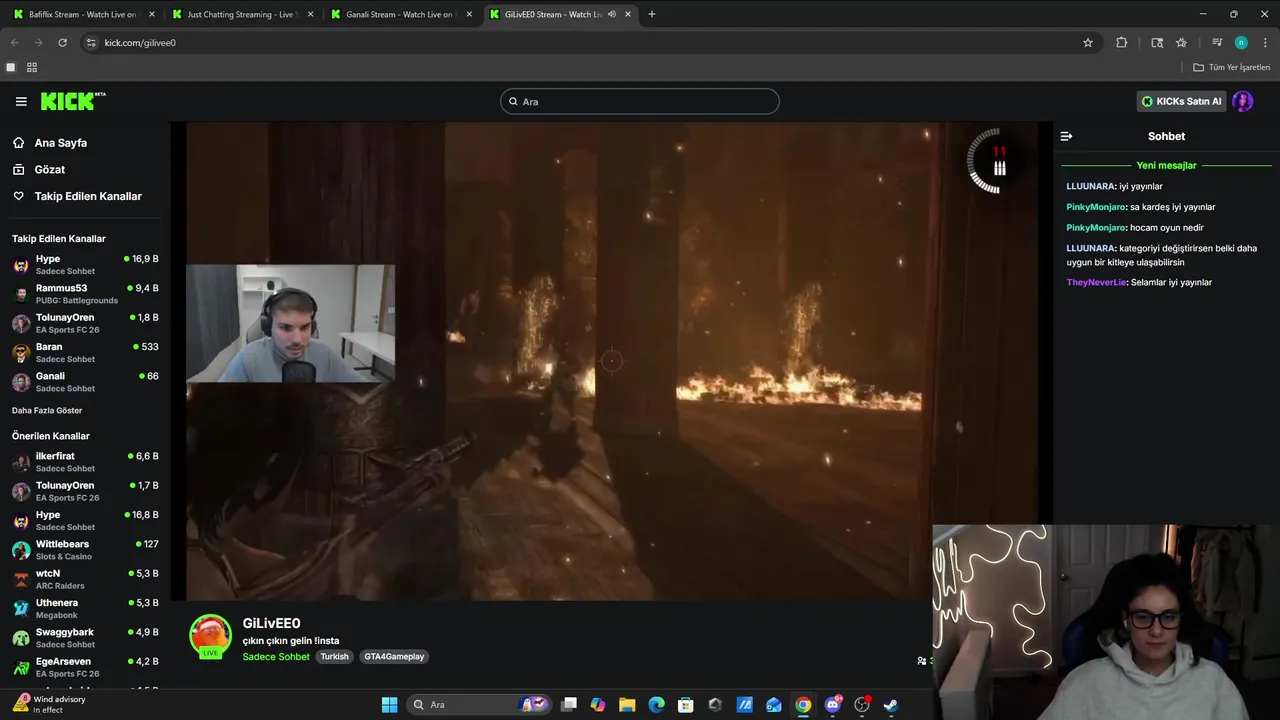The height and width of the screenshot is (720, 1280).
Task: Click the KICK logo
Action: pyautogui.click(x=72, y=101)
